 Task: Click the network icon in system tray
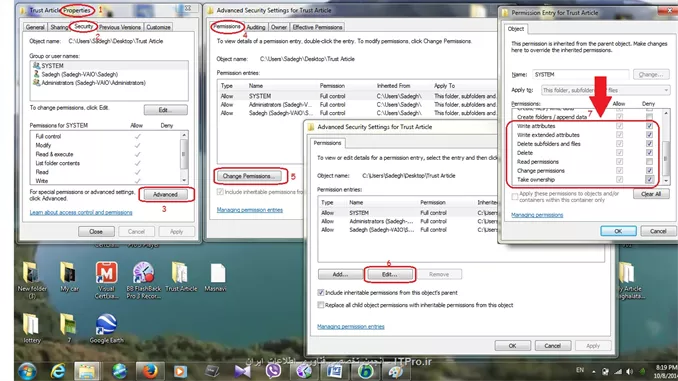click(x=618, y=371)
